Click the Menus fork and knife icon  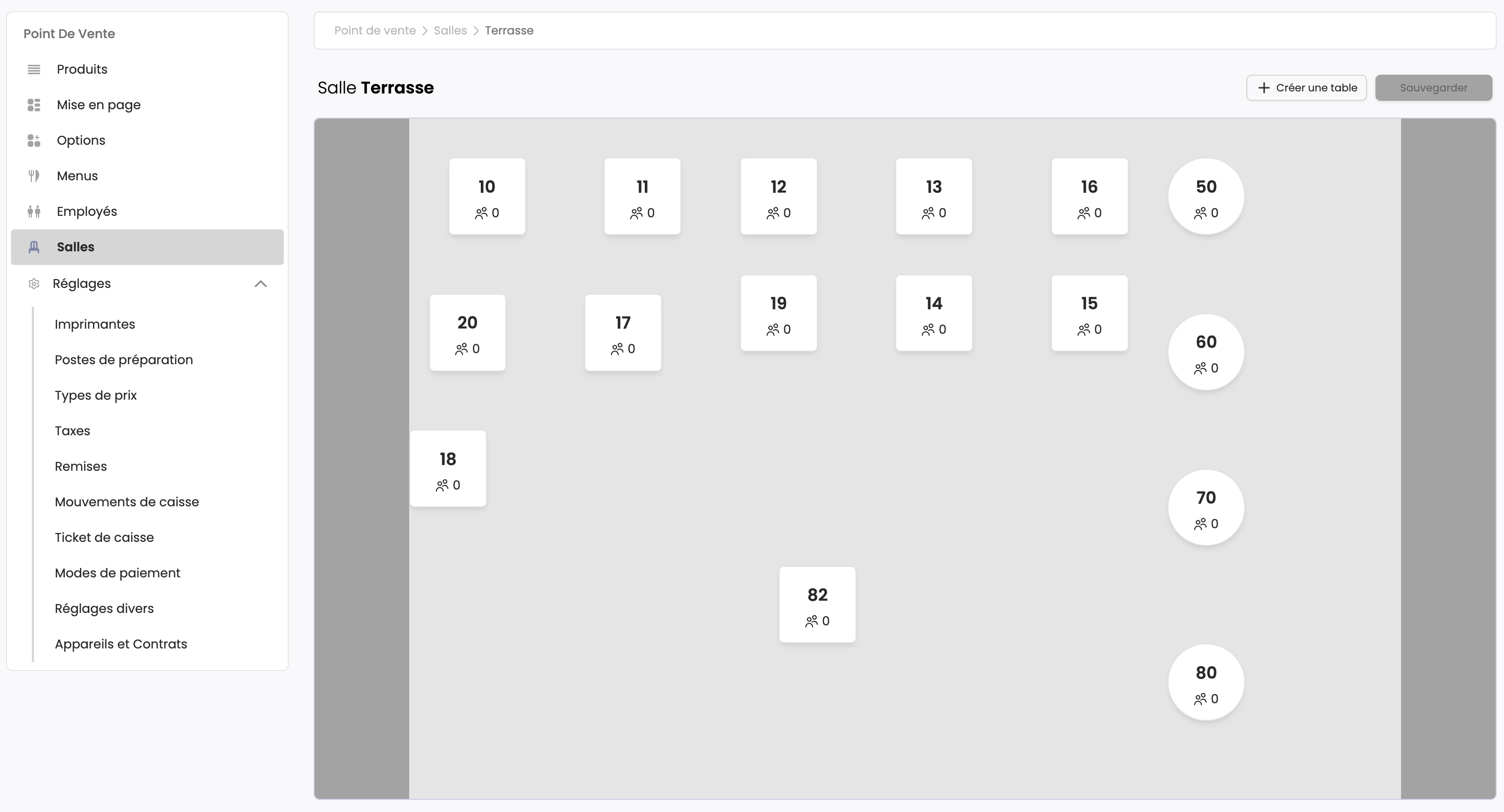pos(34,176)
